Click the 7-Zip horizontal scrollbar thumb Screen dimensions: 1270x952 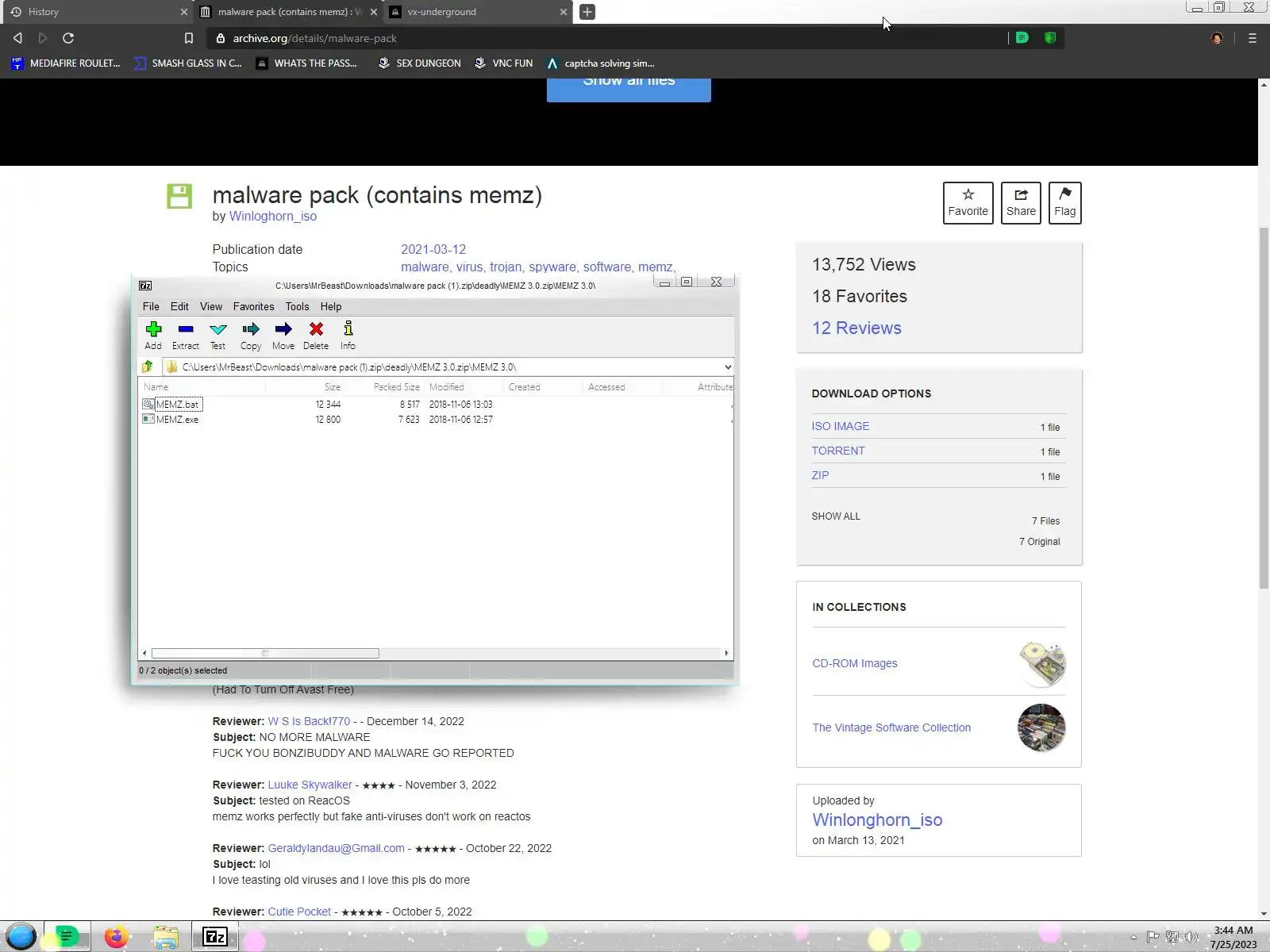[x=265, y=653]
